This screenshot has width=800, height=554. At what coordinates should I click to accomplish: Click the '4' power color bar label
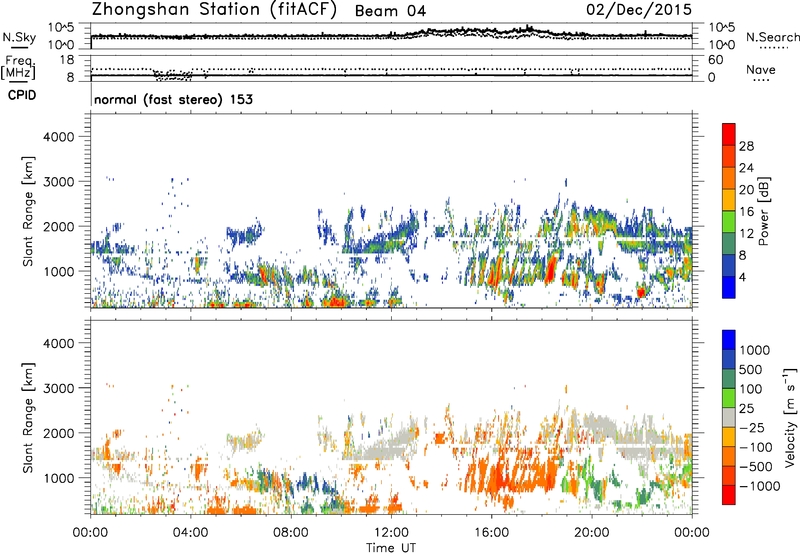click(x=743, y=278)
